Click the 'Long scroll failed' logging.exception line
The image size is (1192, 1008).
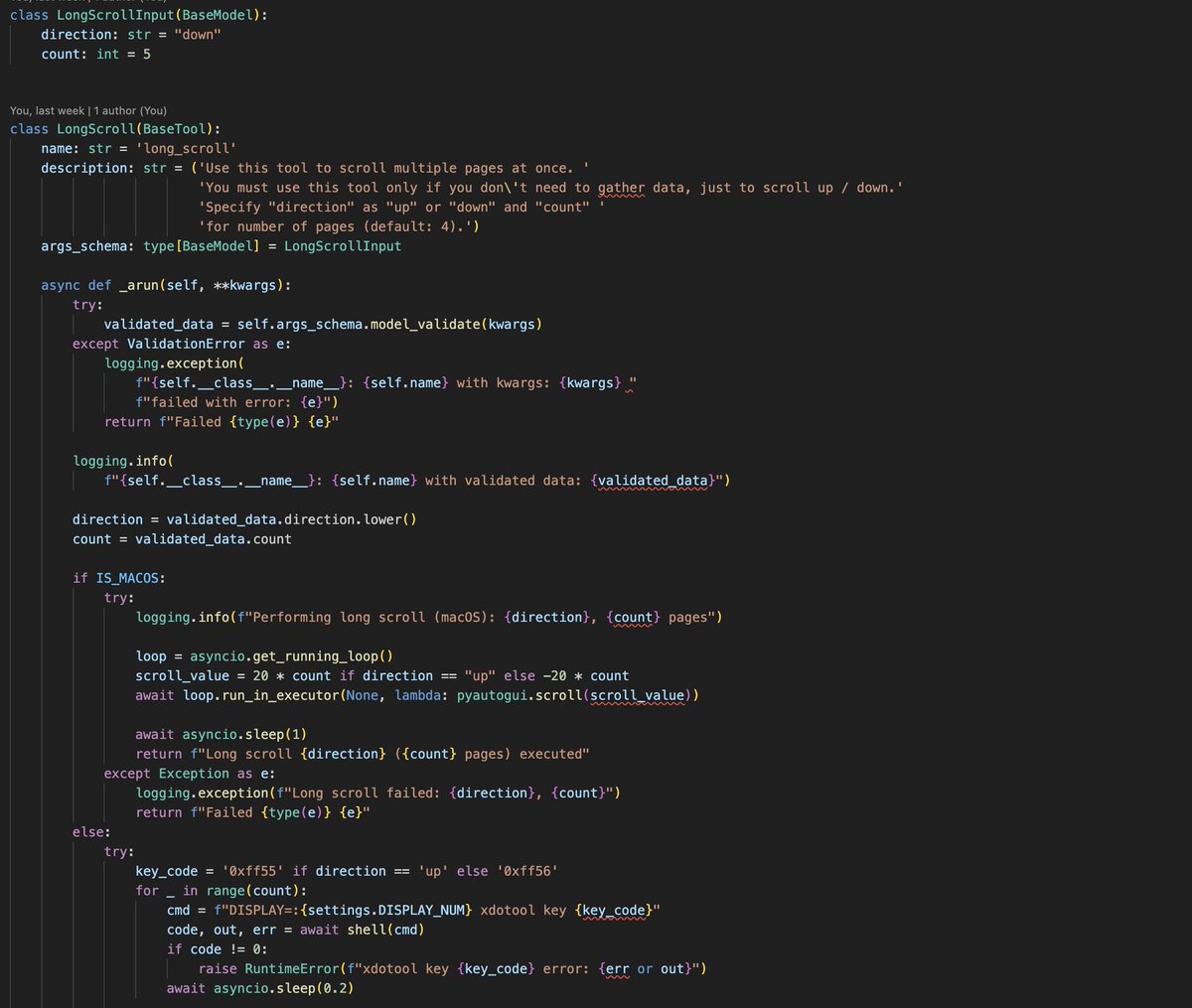(378, 792)
